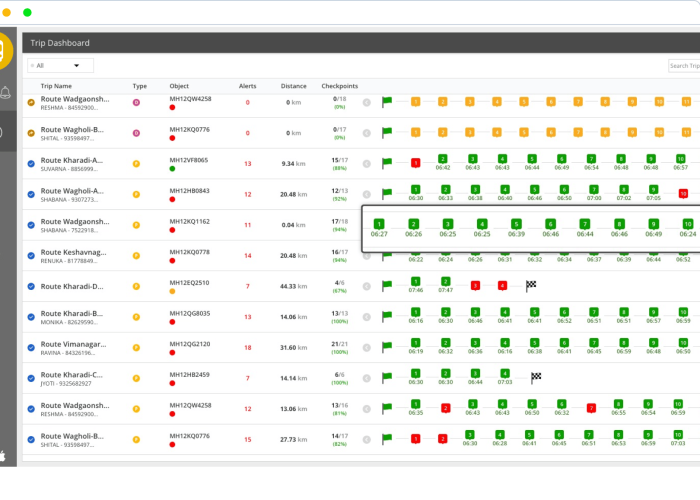
Task: Click the yellow bus logo icon
Action: pyautogui.click(x=5, y=50)
